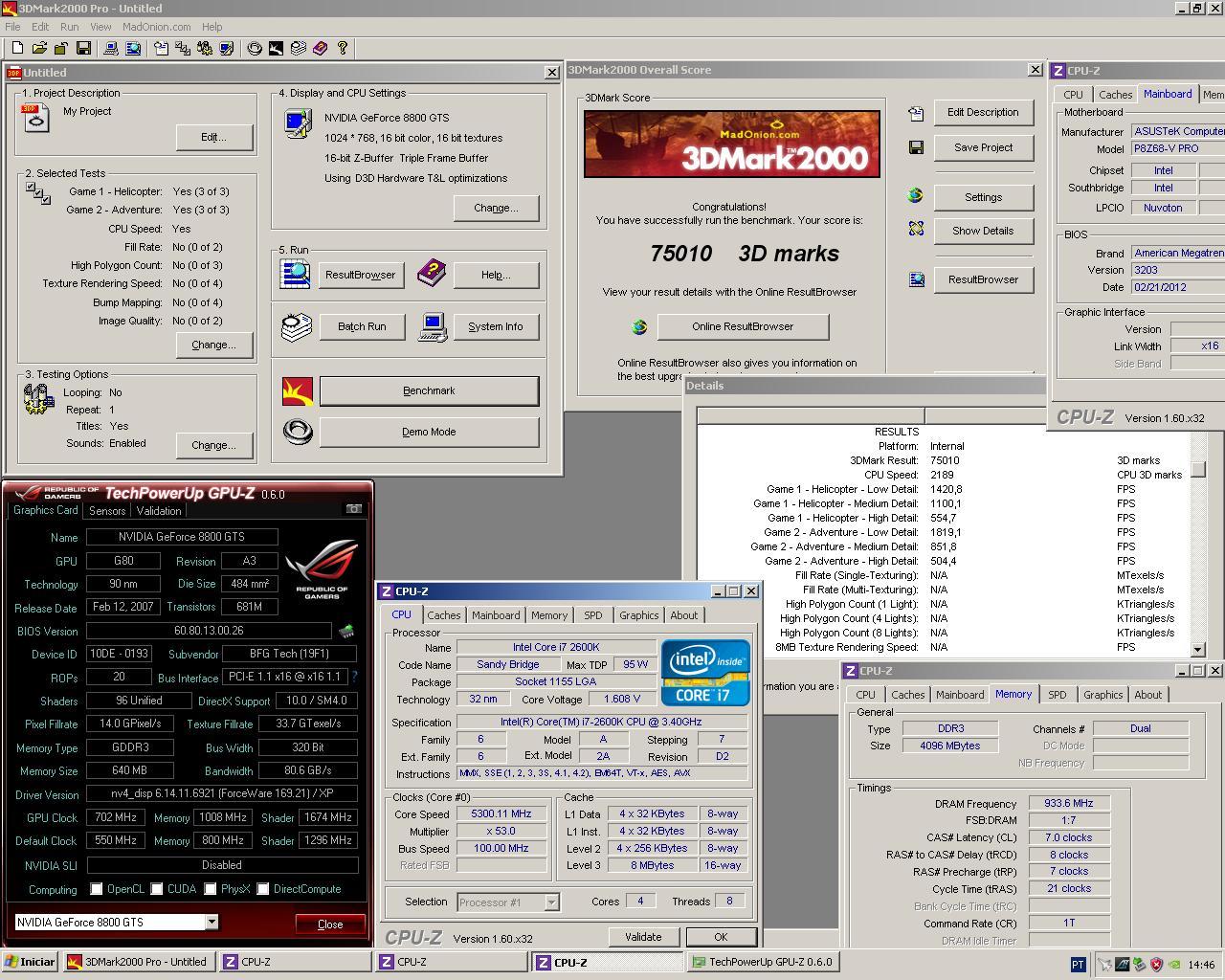Click the GPU-Z Driver Version field

point(222,793)
